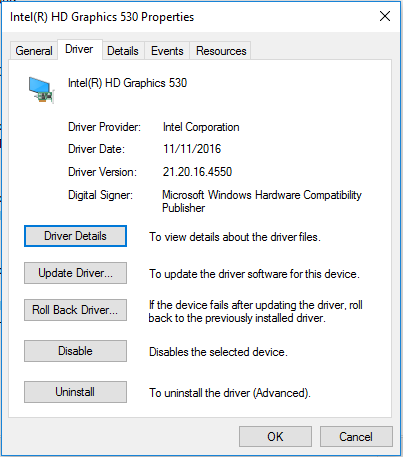
Task: Open the Resources tab
Action: pos(221,51)
